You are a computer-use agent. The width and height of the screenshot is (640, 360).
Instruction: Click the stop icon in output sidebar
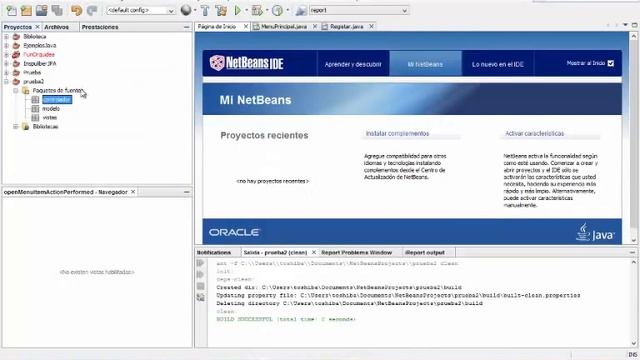(200, 286)
